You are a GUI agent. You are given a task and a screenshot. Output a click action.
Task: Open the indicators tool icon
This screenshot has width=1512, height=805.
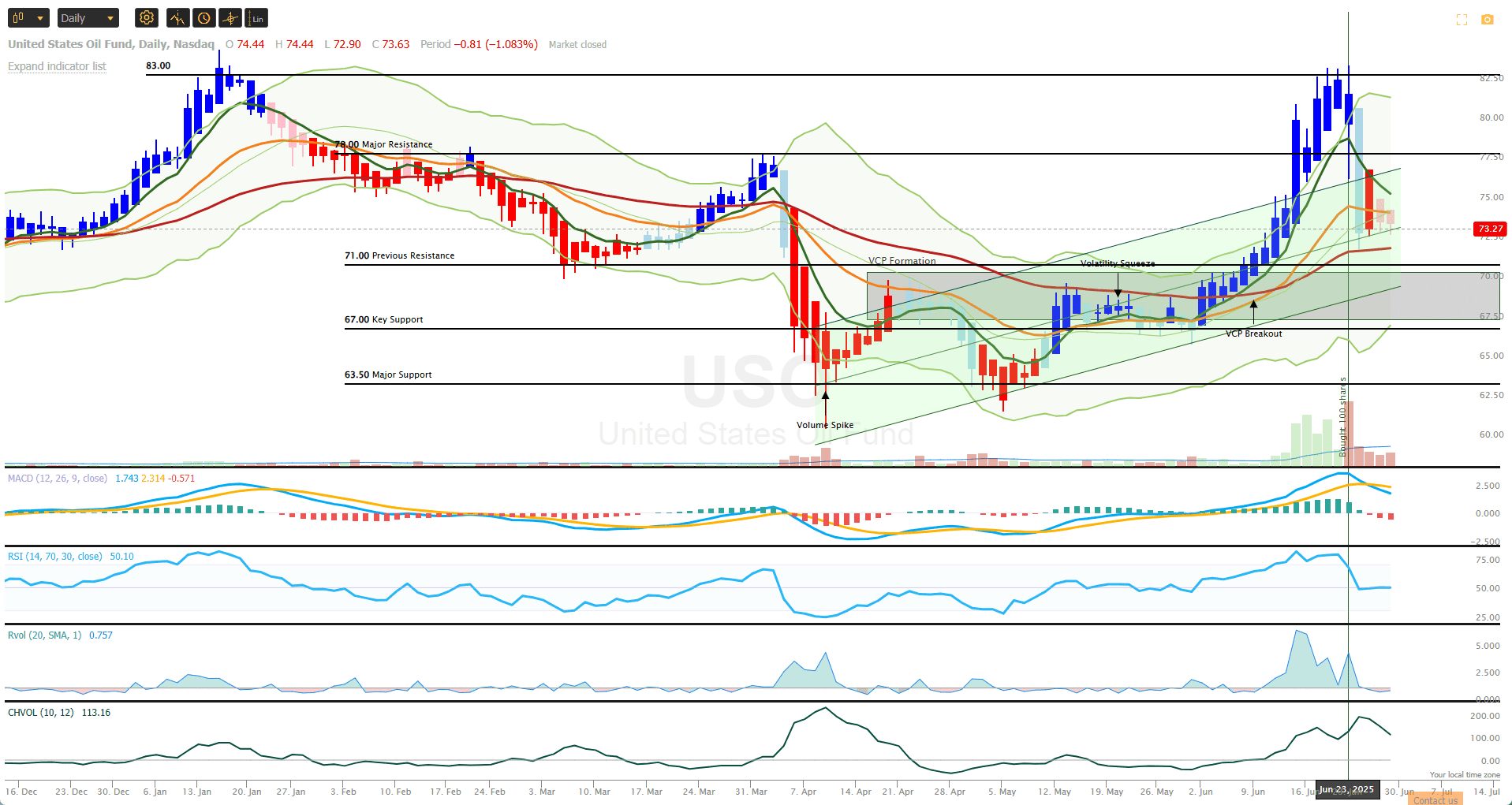(177, 18)
